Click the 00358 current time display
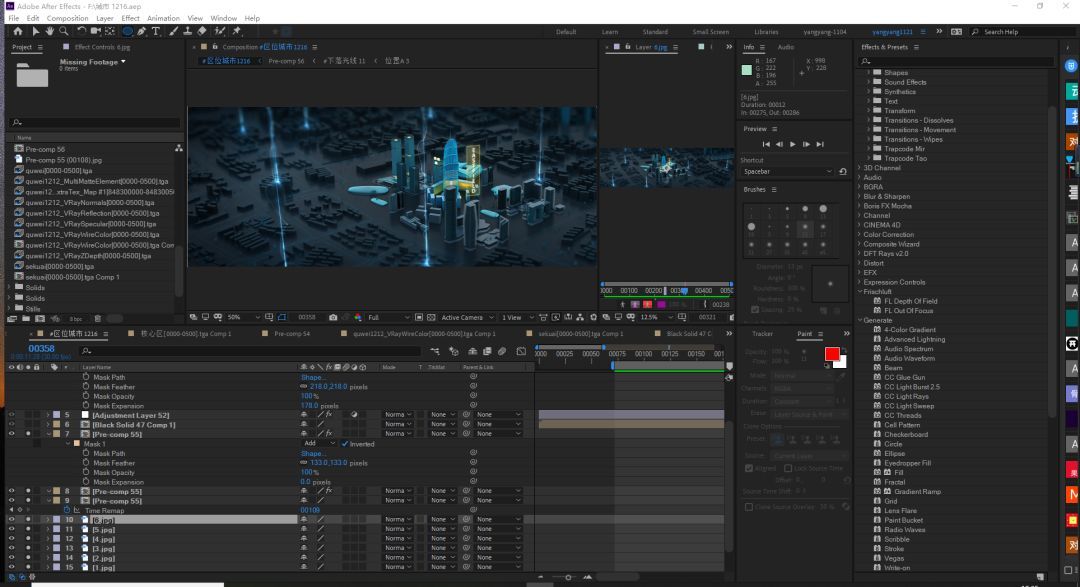 click(x=41, y=349)
